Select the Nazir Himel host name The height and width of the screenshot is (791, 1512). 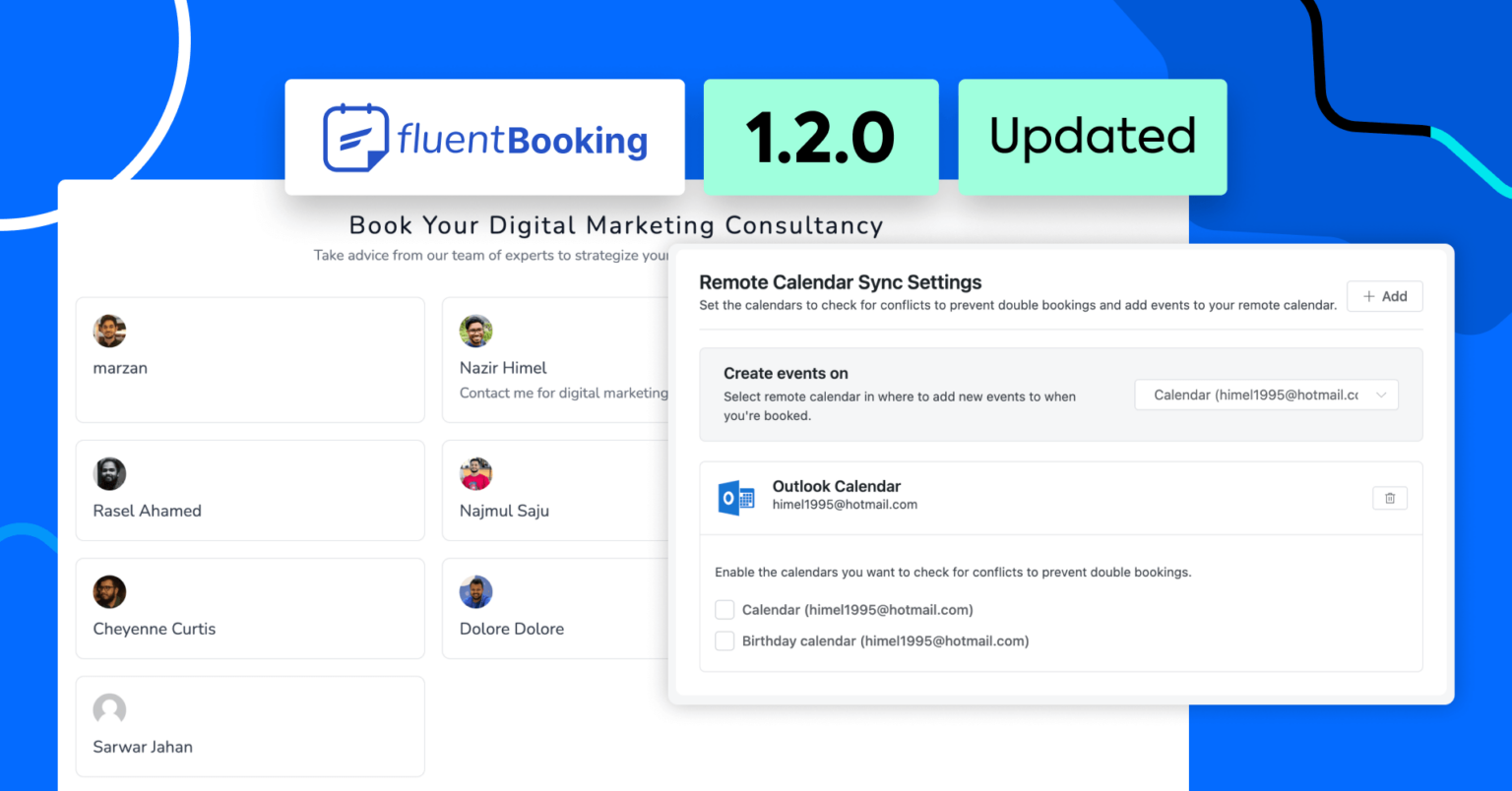point(503,368)
